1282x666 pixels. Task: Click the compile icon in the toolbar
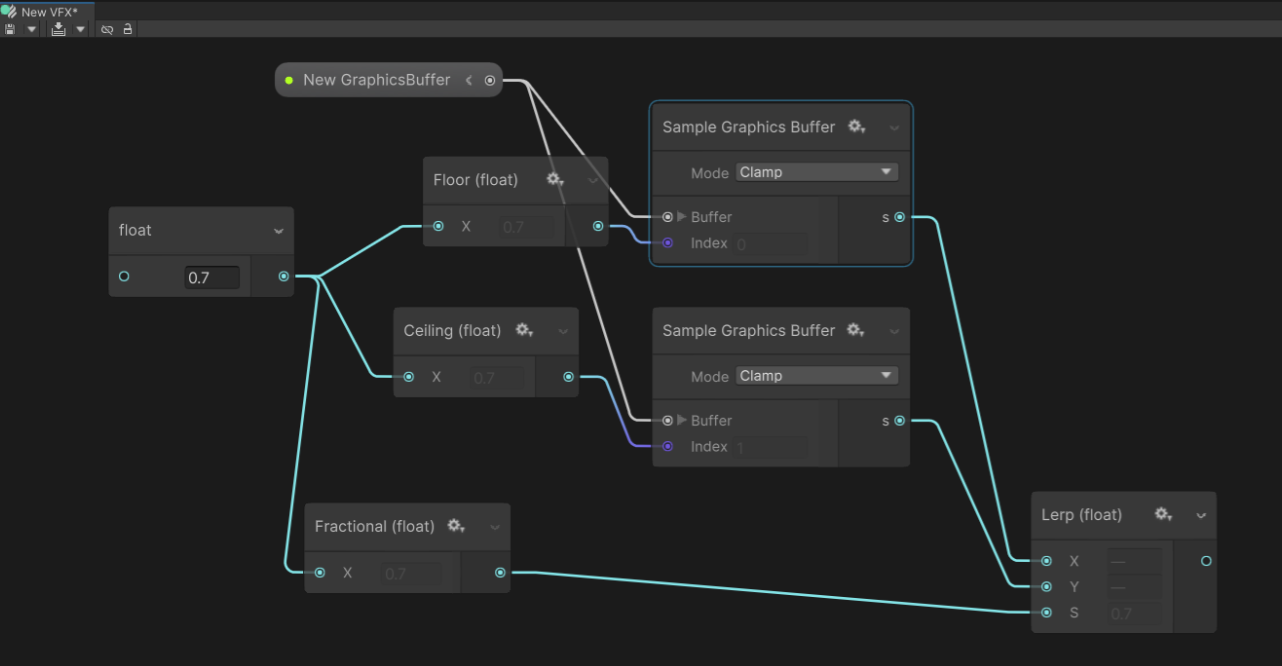coord(59,29)
